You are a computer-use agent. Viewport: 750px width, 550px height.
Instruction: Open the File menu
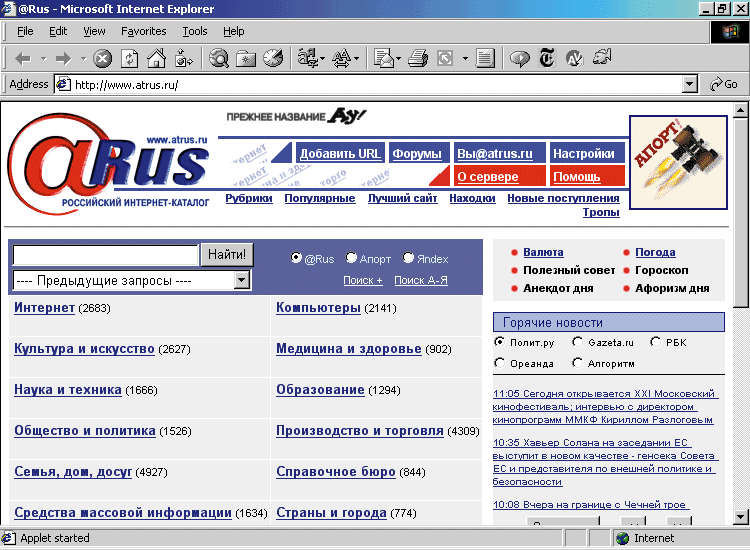coord(25,32)
